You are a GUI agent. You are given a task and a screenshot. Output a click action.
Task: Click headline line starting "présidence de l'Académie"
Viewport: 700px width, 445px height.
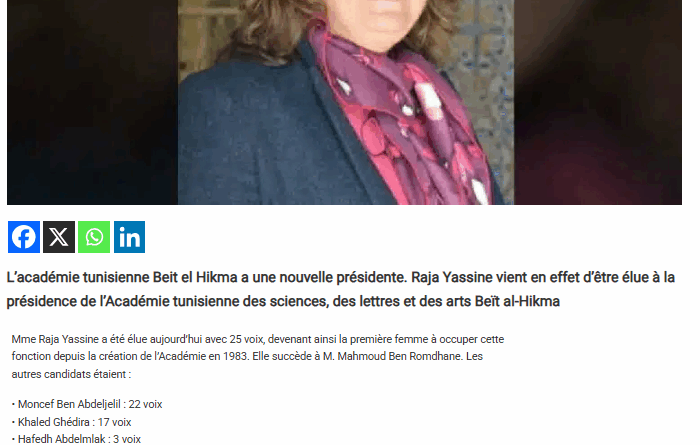point(283,301)
